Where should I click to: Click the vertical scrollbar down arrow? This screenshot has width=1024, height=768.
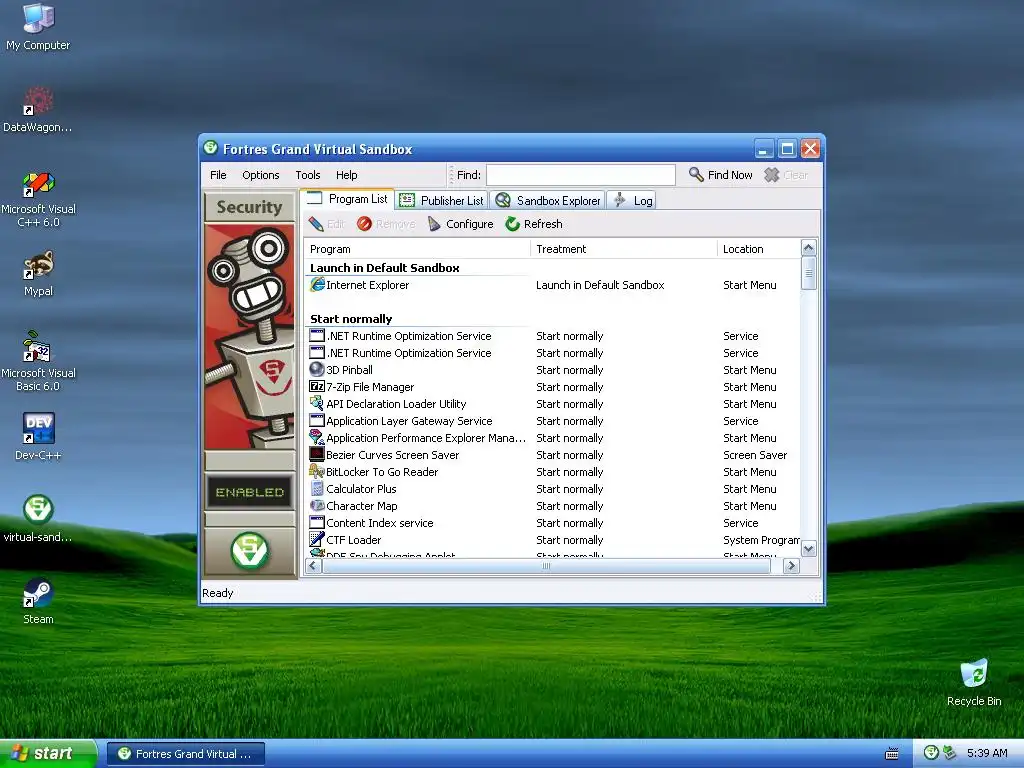pos(808,549)
